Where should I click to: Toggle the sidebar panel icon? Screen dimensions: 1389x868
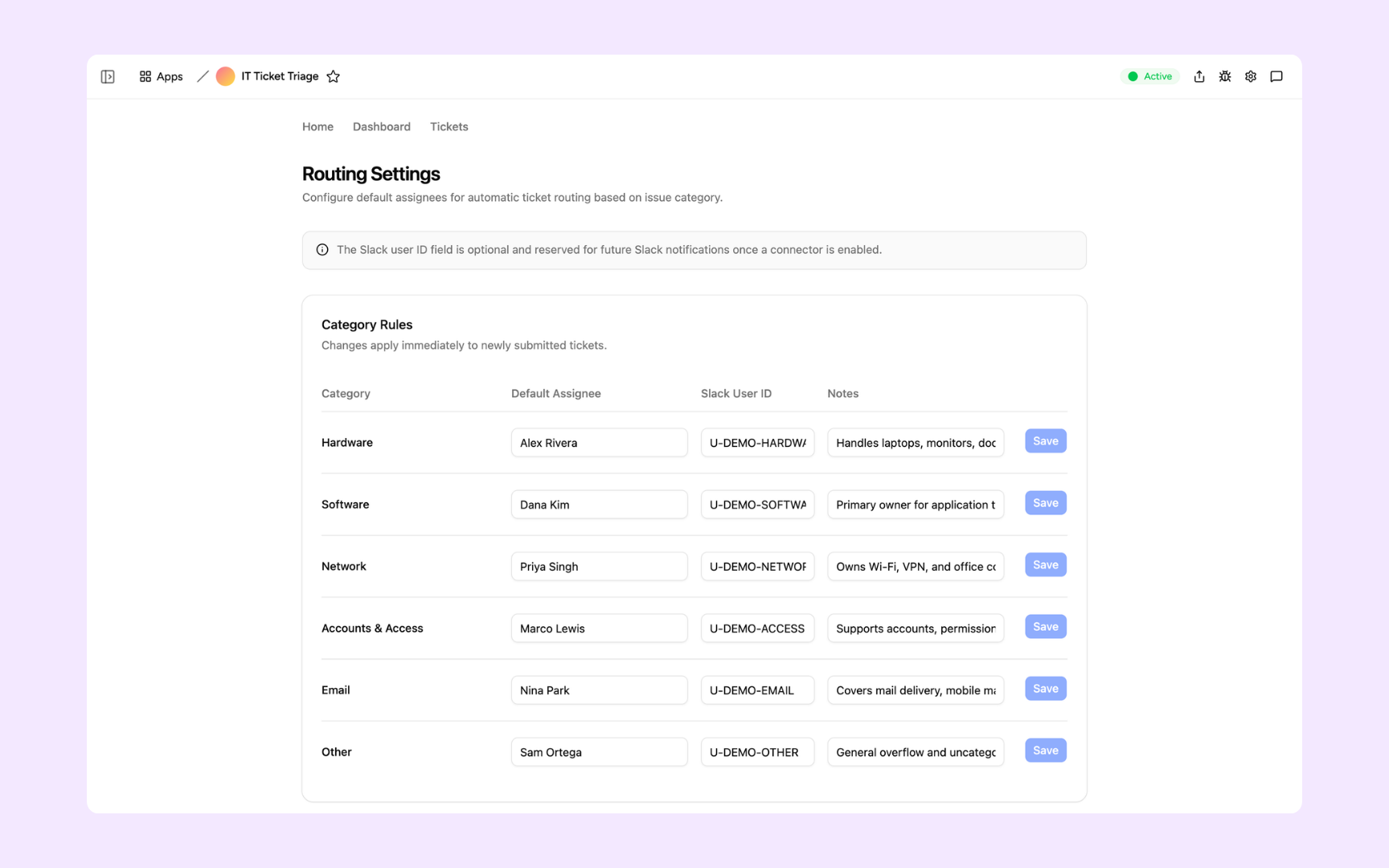(x=108, y=76)
